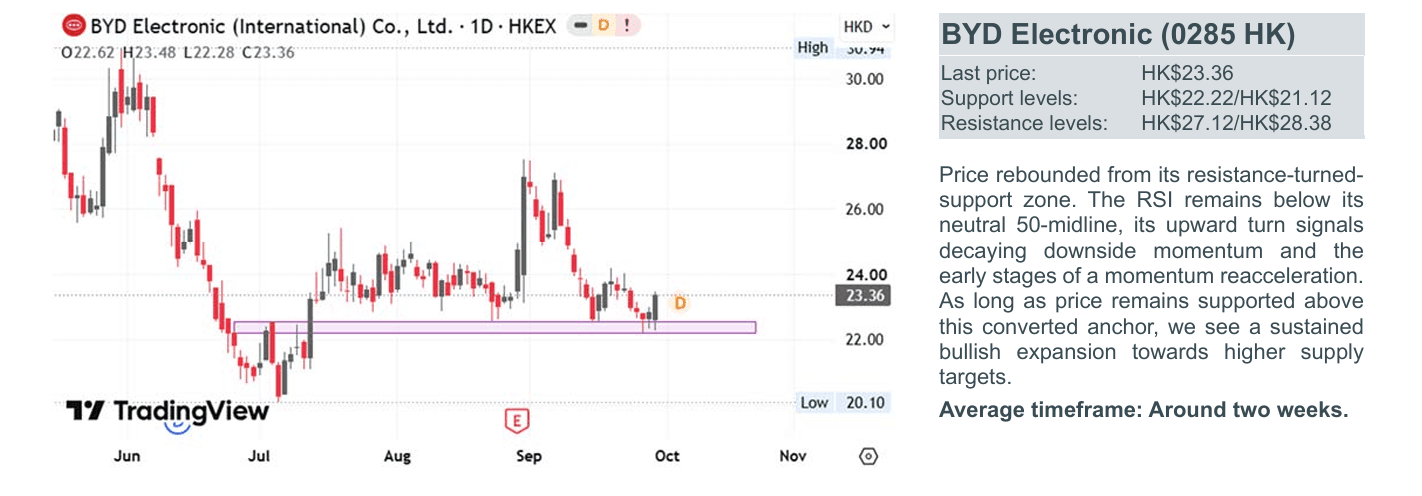The height and width of the screenshot is (496, 1422).
Task: Click the BYD Electronic (International) Co., Ltd. symbol title
Action: tap(273, 26)
